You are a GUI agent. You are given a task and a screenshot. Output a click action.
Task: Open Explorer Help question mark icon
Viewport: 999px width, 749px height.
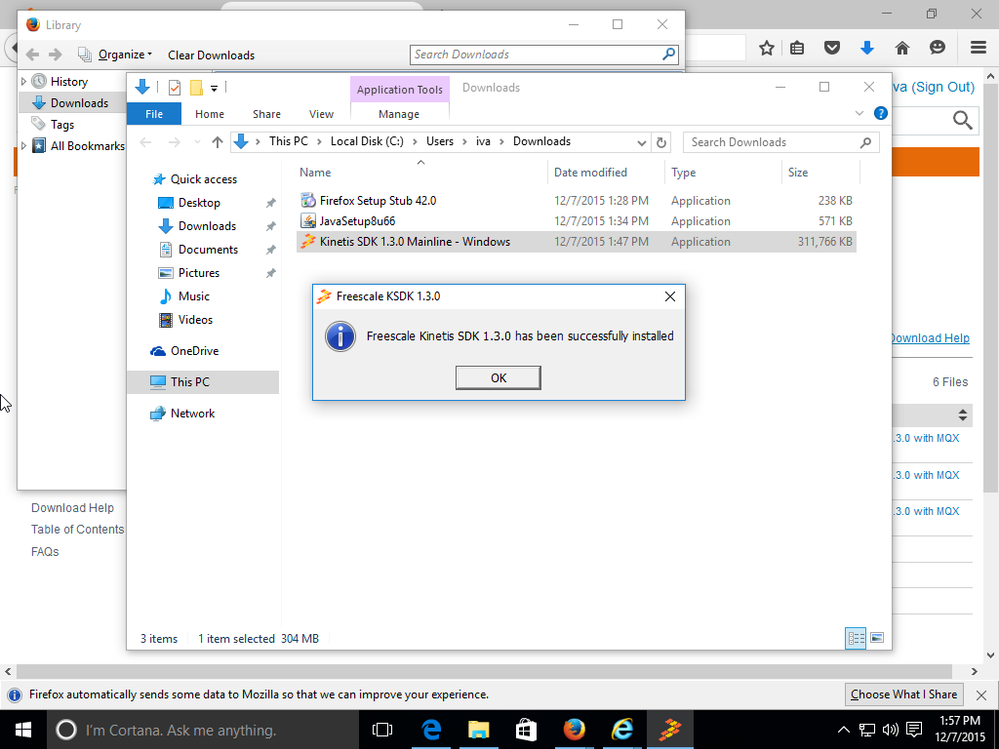pos(880,113)
